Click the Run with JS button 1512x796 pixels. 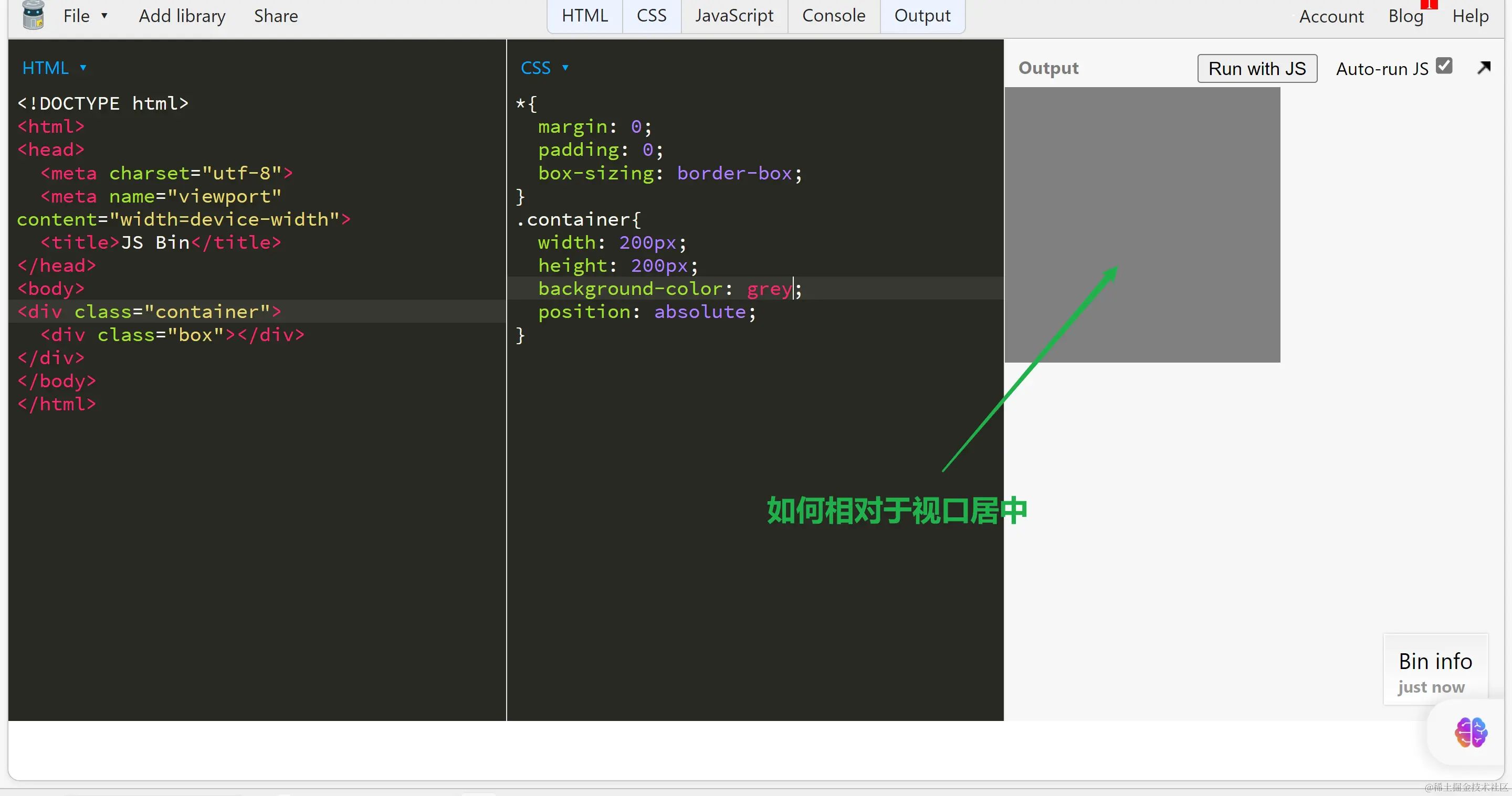(1257, 69)
